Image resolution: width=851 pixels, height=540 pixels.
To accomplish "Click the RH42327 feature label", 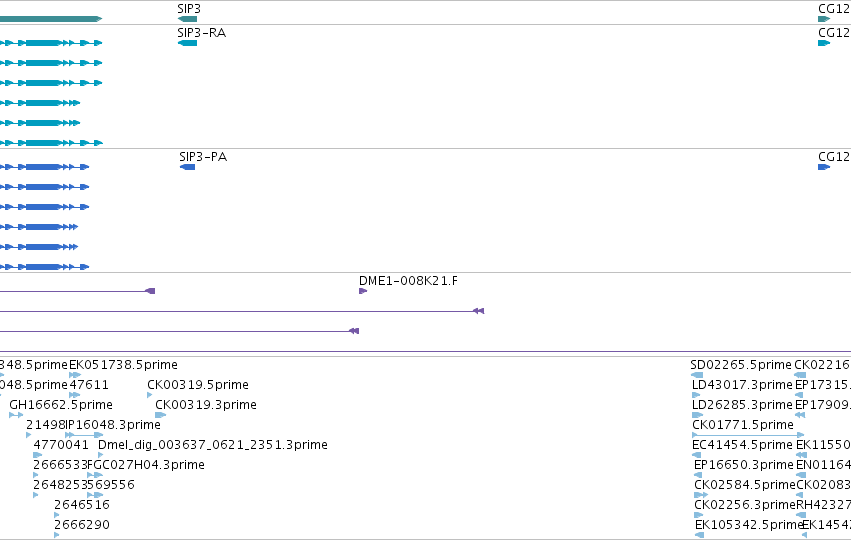I will tap(823, 505).
